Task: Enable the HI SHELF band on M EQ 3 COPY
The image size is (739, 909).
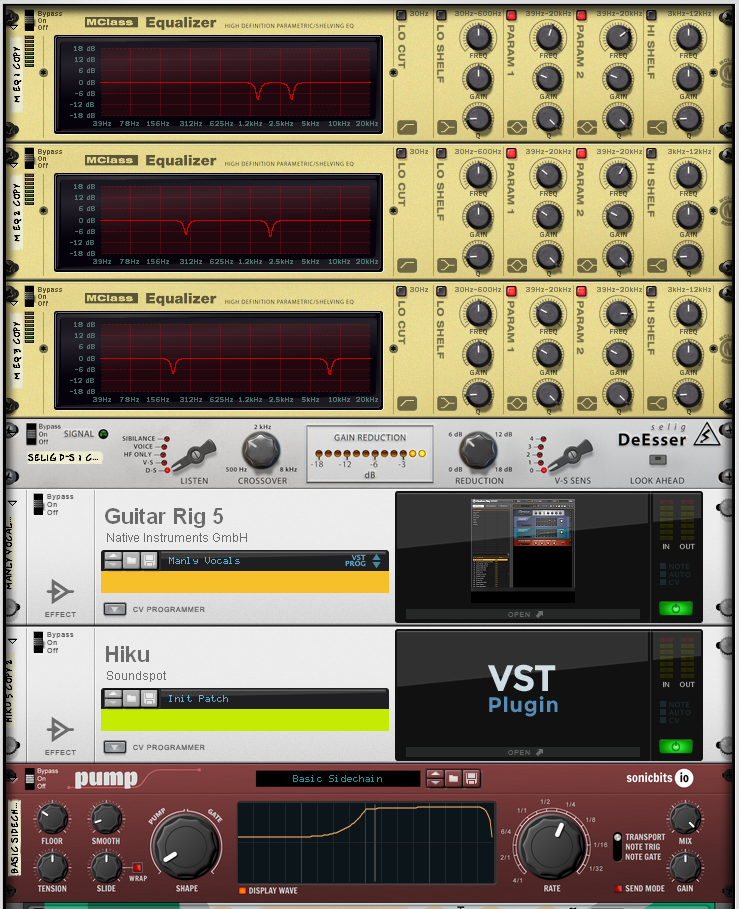Action: [x=651, y=290]
